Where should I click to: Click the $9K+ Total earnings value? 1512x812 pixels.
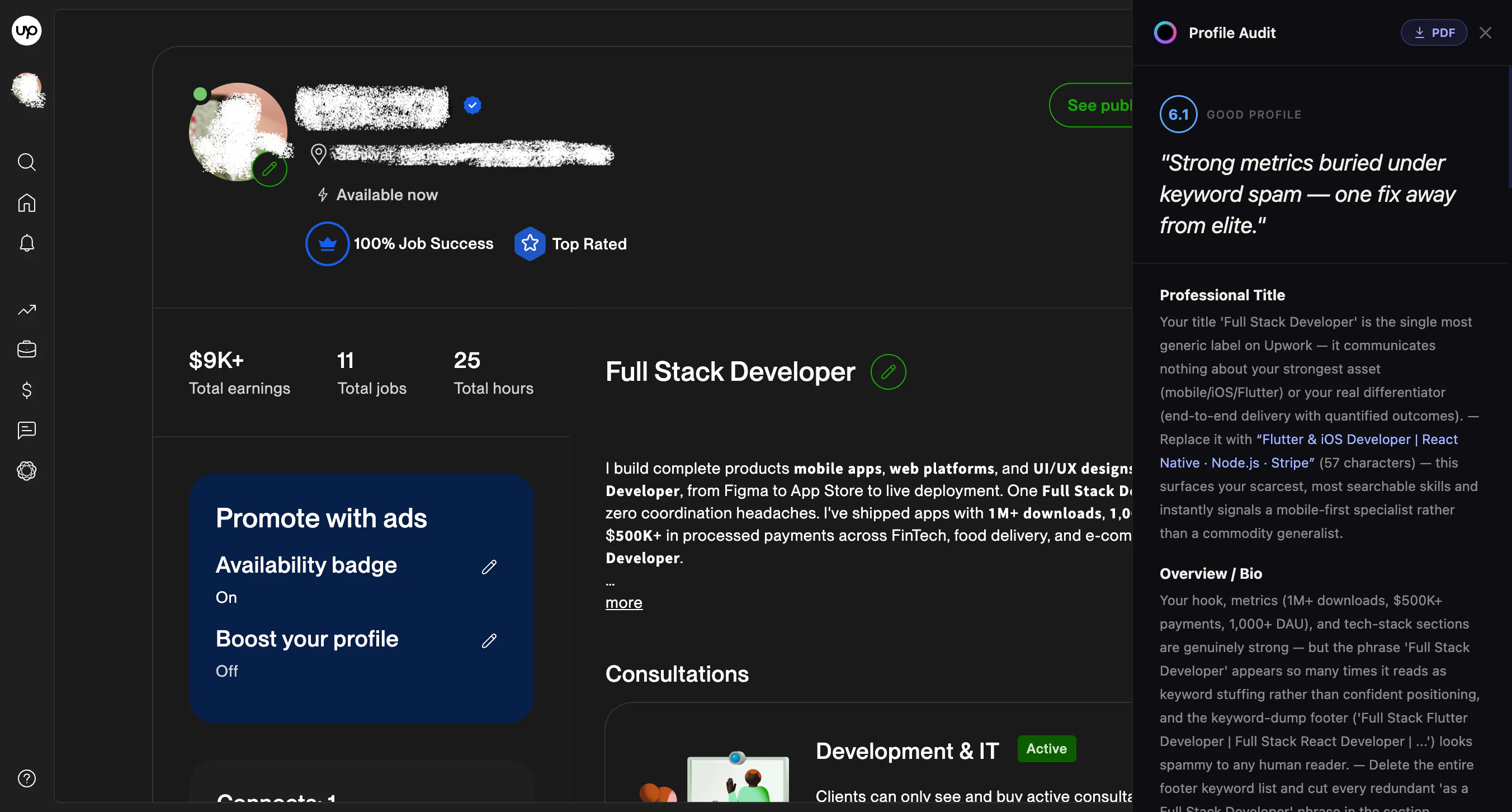pyautogui.click(x=216, y=360)
